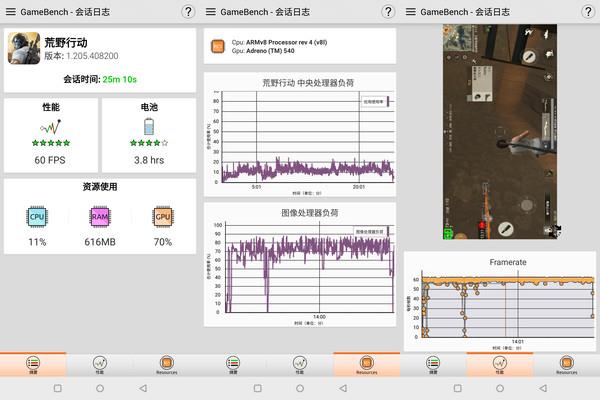The width and height of the screenshot is (600, 400).
Task: Tap the CPU chip icon showing 11%
Action: pos(37,217)
